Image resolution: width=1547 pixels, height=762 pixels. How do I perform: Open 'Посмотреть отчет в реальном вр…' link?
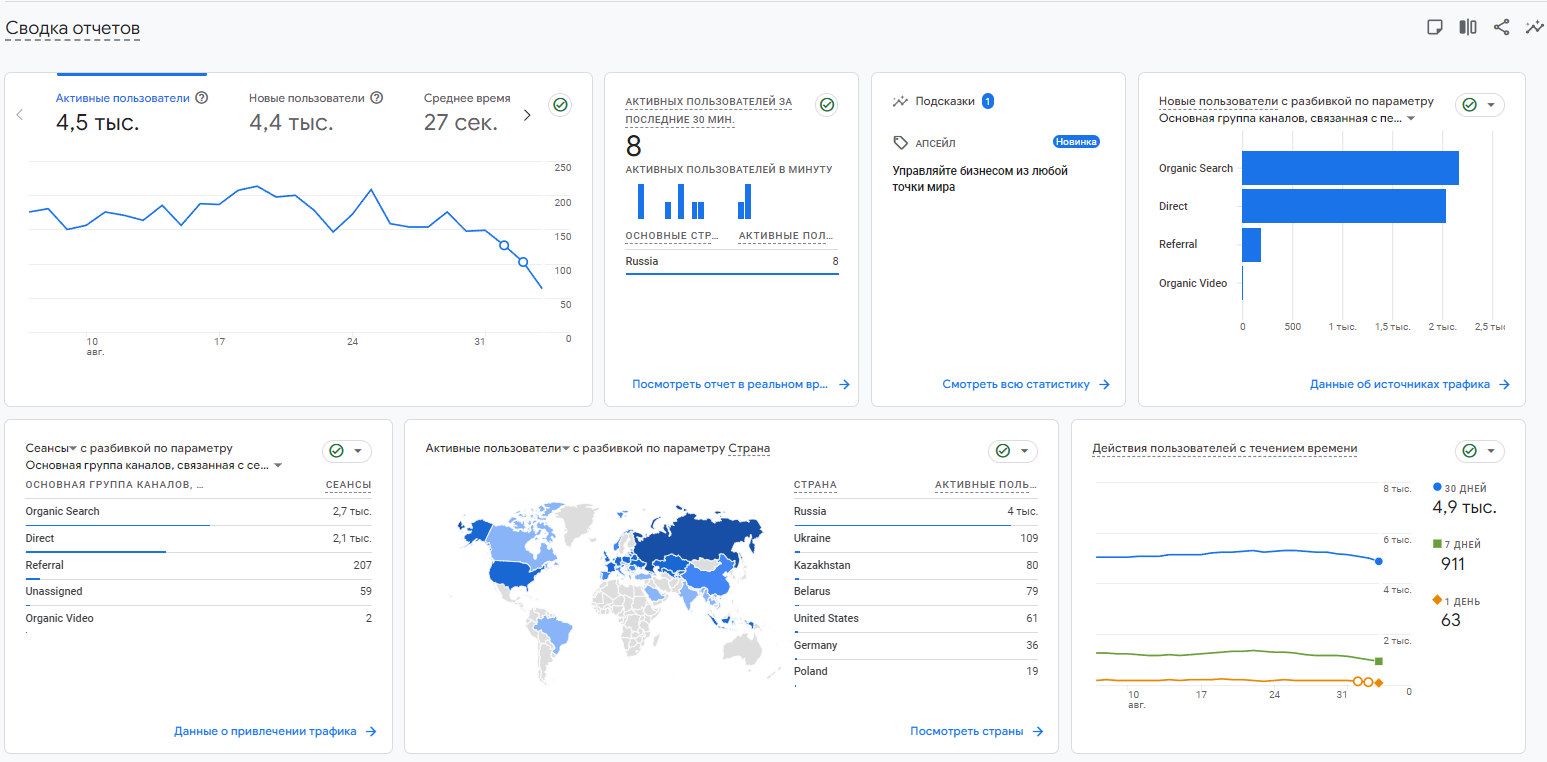(x=741, y=384)
